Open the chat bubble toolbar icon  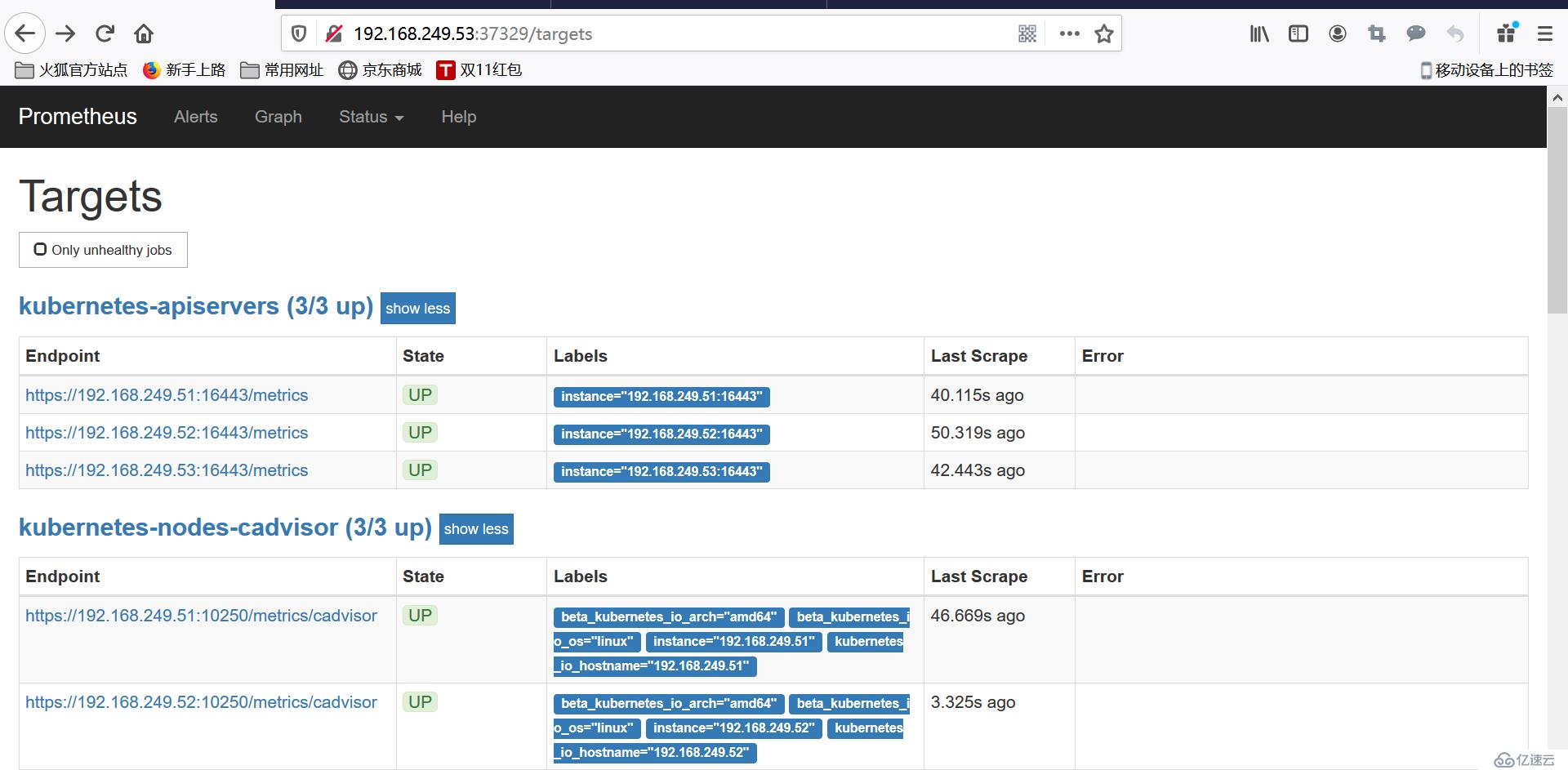[x=1416, y=33]
